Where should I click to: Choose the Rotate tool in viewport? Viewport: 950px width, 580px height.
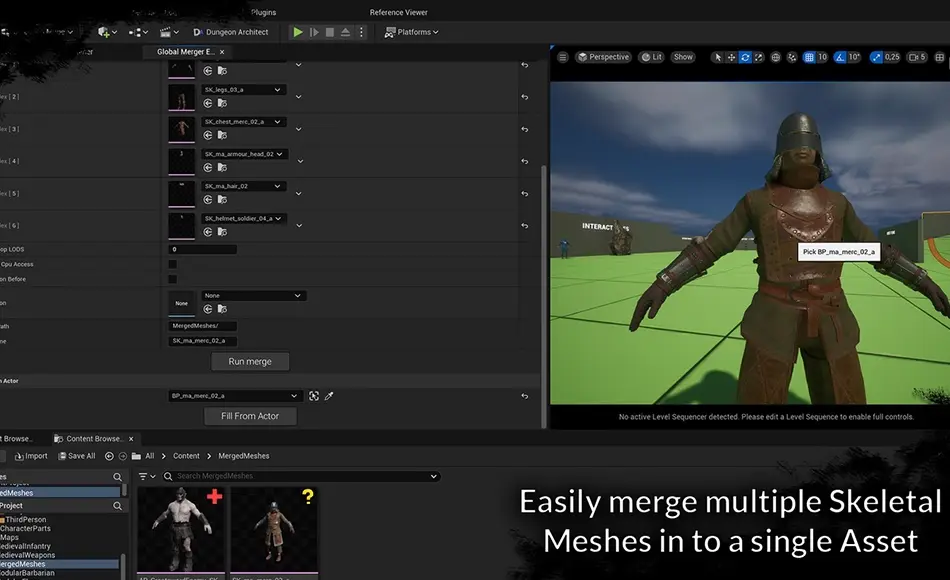pos(745,57)
